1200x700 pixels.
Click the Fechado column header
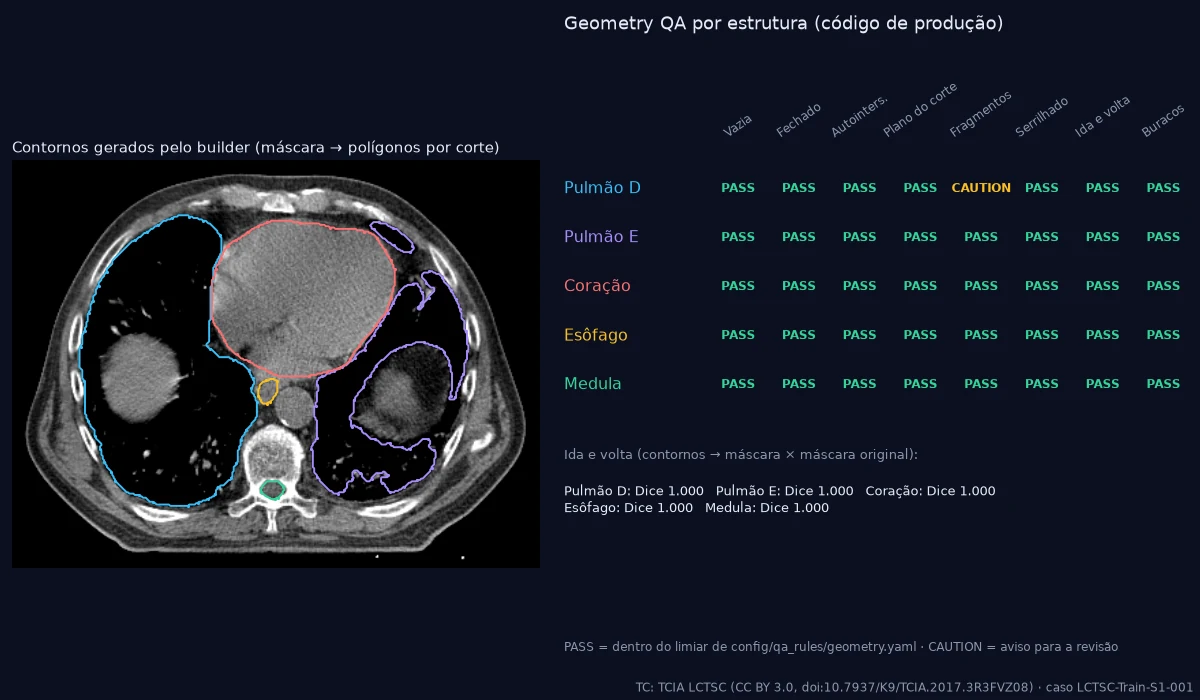[x=799, y=119]
